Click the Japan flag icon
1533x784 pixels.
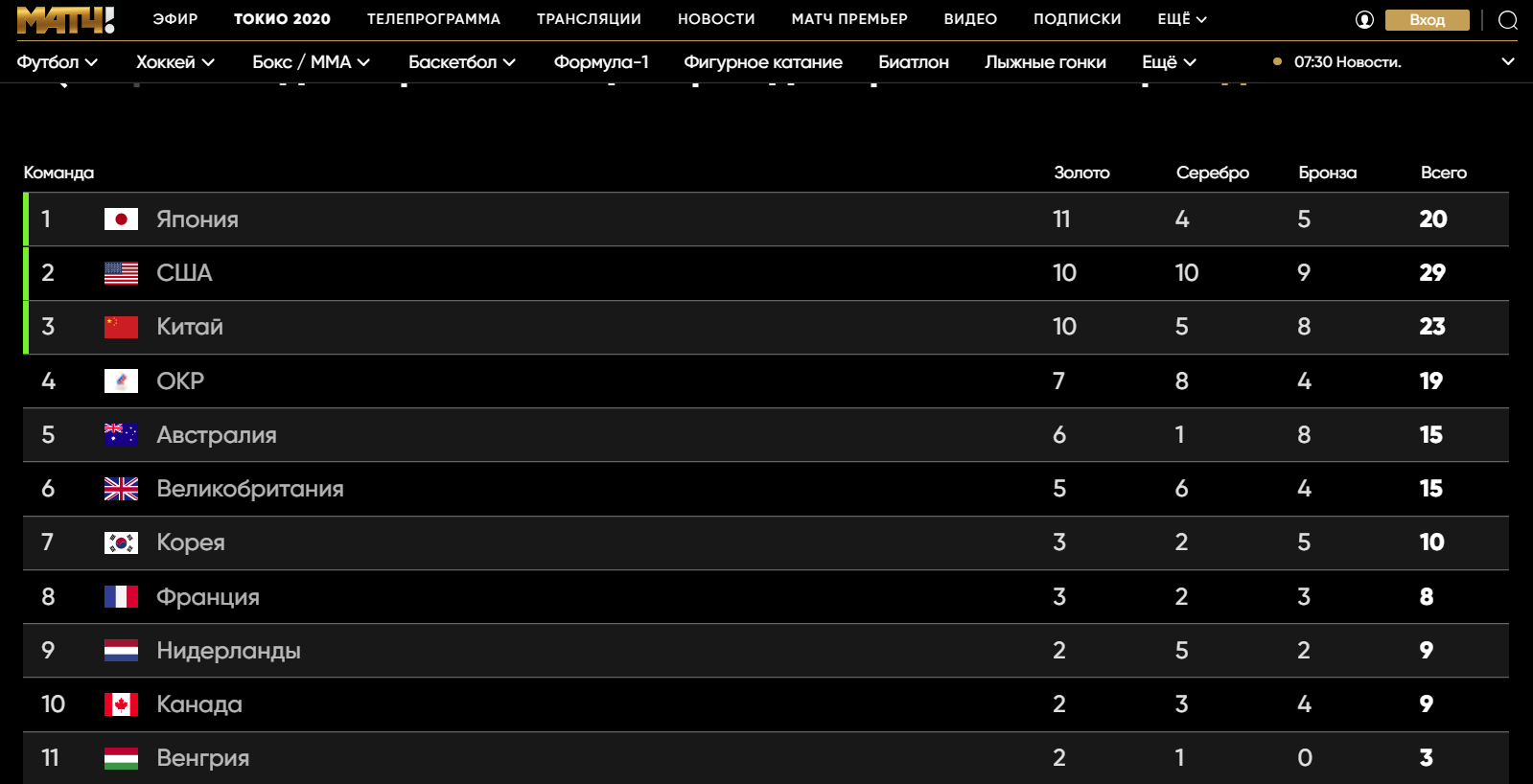(121, 219)
